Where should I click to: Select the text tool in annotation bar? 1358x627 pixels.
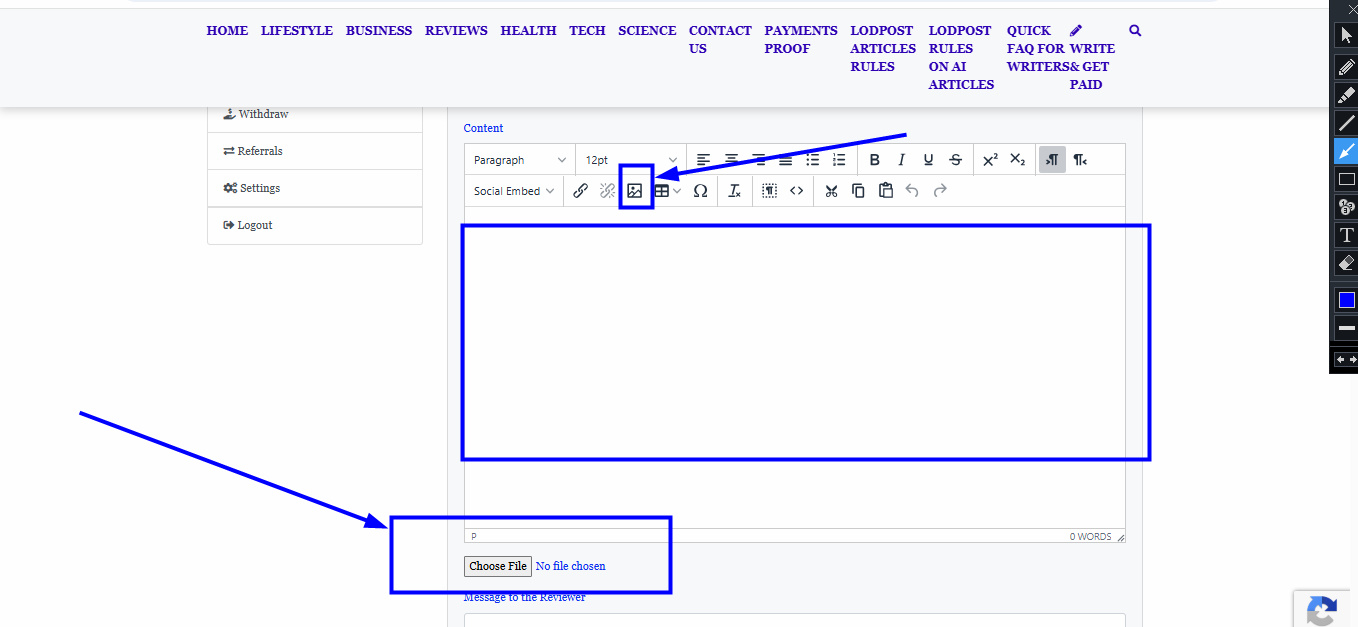1346,236
